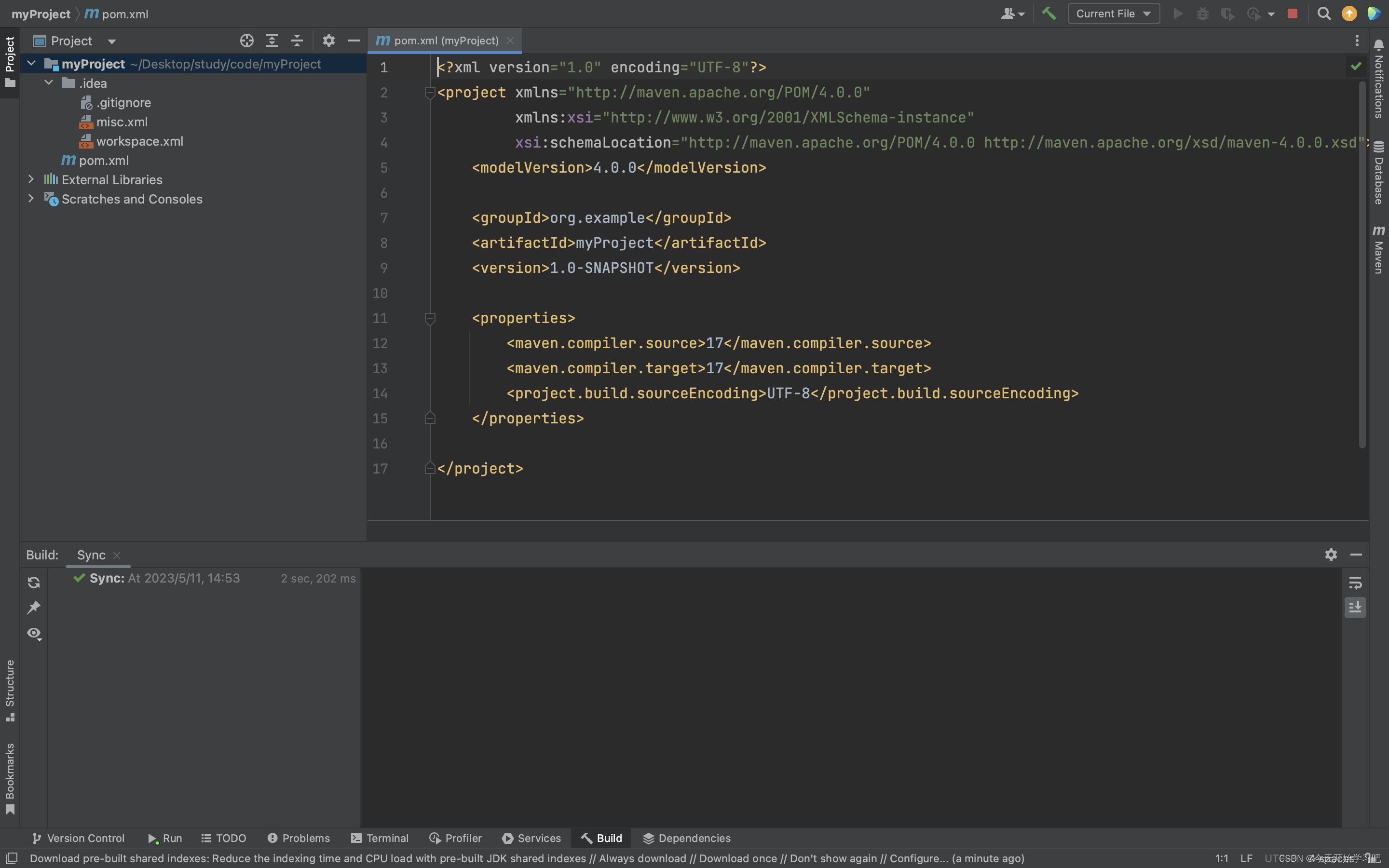Click the orange IDE update icon
1389x868 pixels.
tap(1349, 13)
